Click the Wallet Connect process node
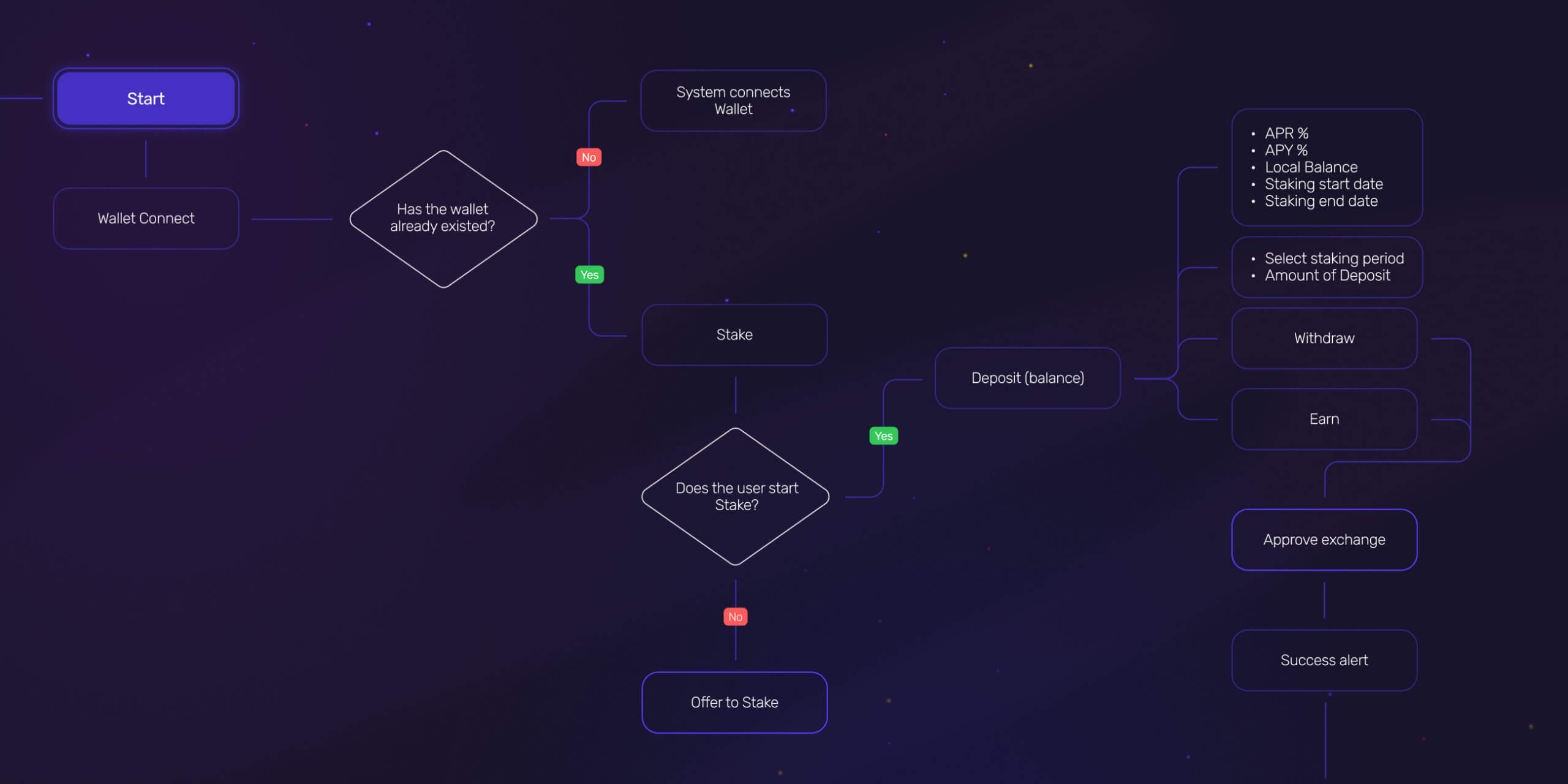 (x=146, y=218)
